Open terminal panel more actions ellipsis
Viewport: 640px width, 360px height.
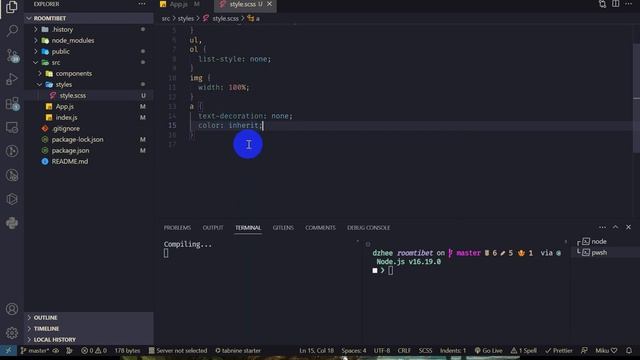[602, 227]
